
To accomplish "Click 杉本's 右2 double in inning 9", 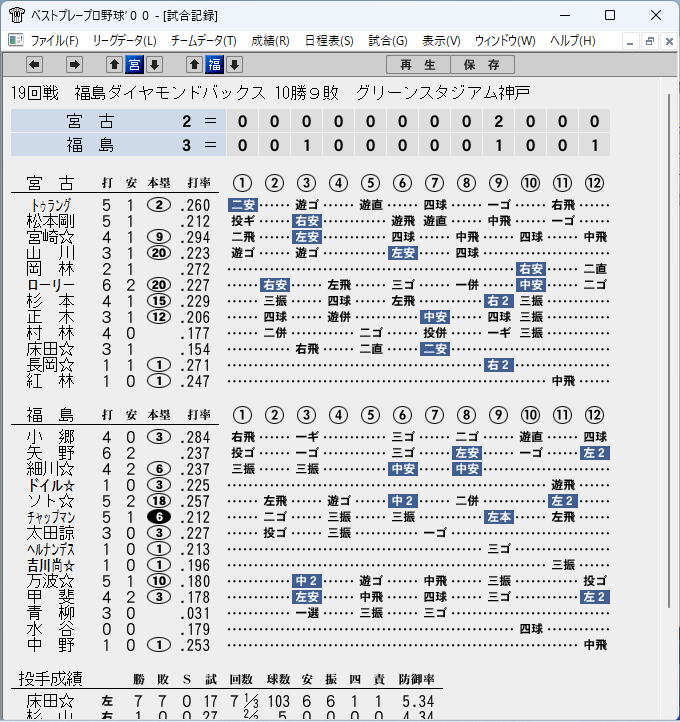I will [499, 301].
